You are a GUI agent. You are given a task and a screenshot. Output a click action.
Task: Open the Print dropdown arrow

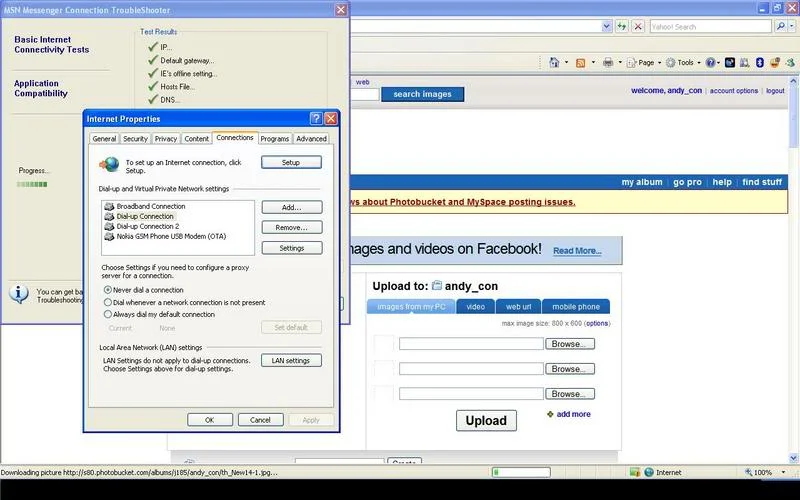tap(620, 63)
